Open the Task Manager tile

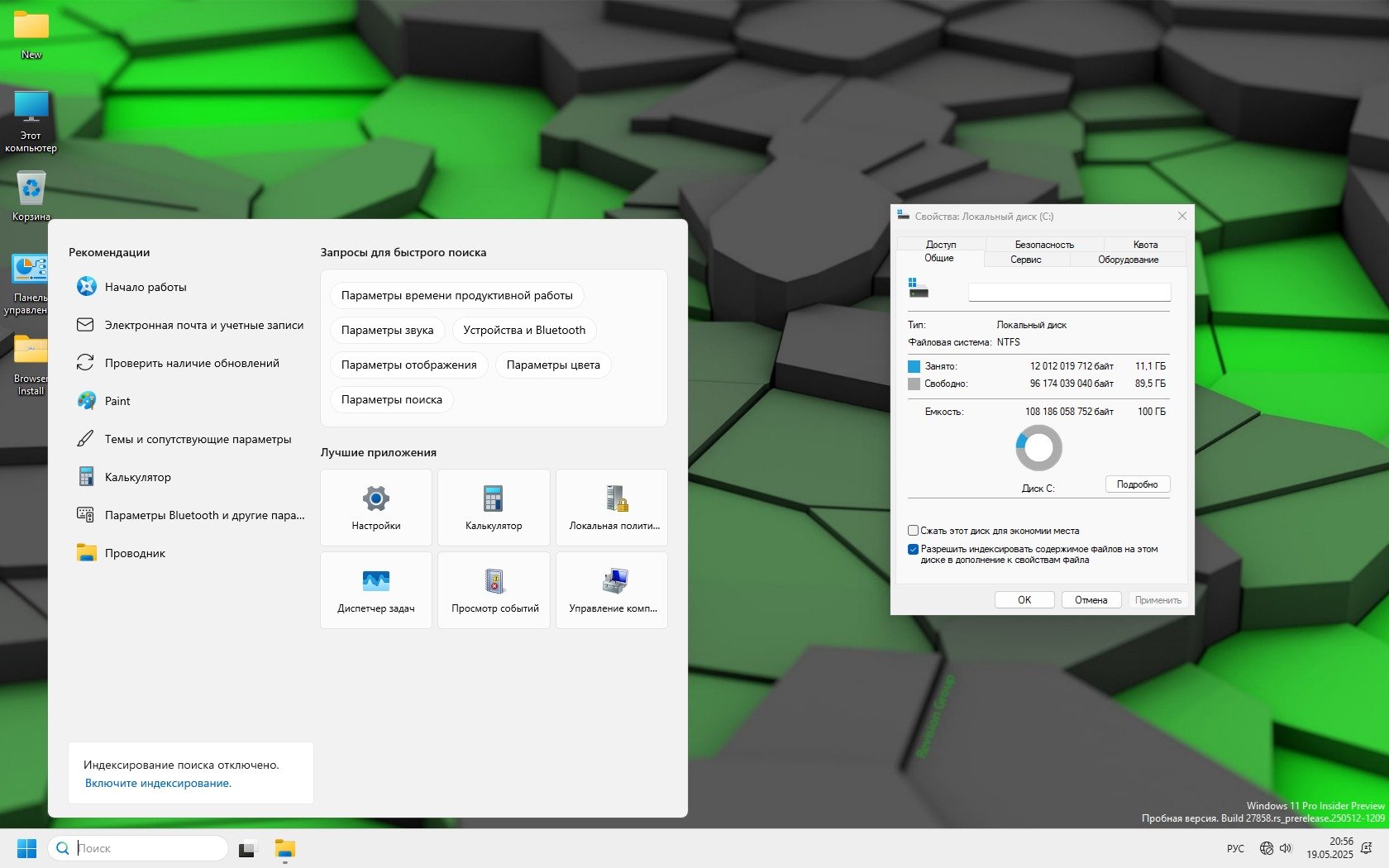(376, 590)
